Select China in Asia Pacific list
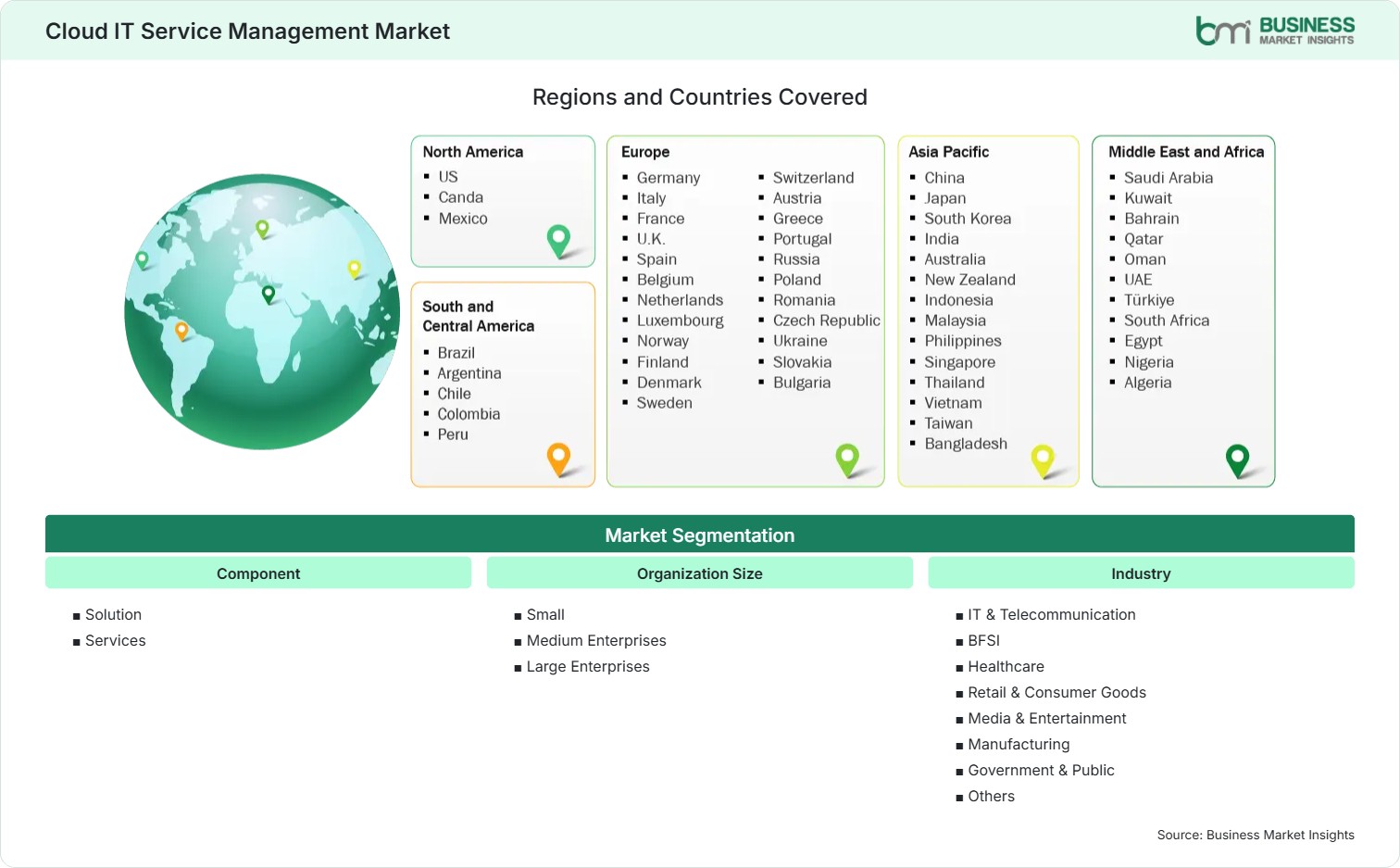Viewport: 1400px width, 868px height. [944, 178]
